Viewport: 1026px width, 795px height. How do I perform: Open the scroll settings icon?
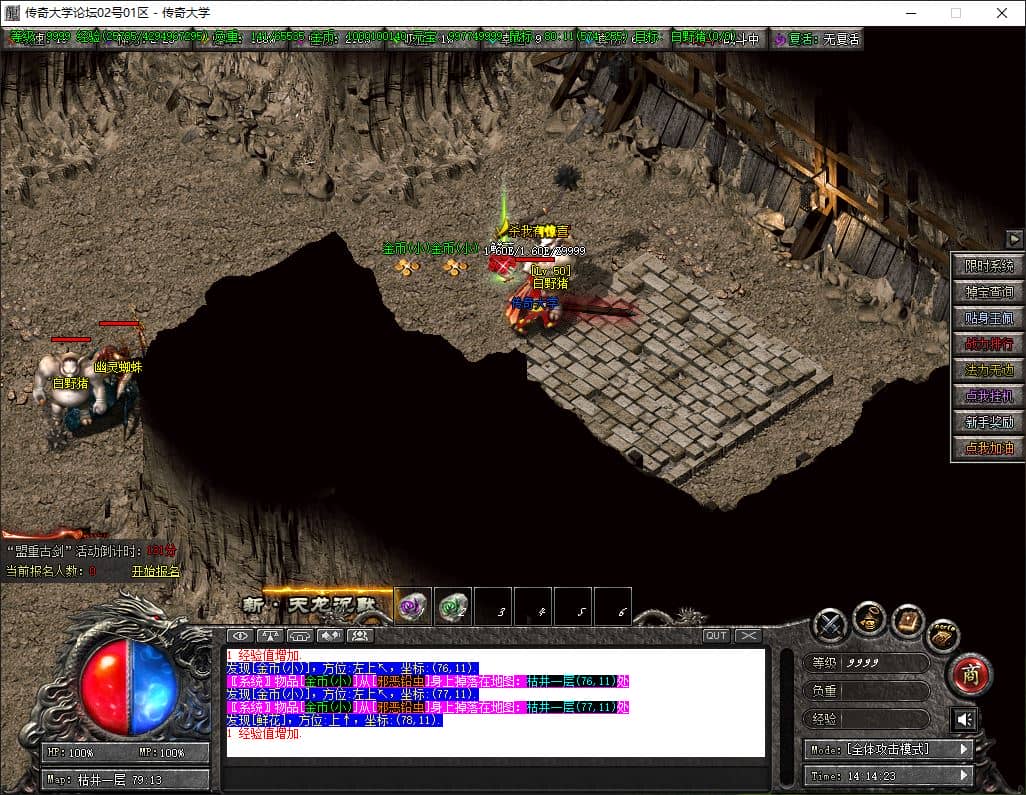pyautogui.click(x=943, y=635)
